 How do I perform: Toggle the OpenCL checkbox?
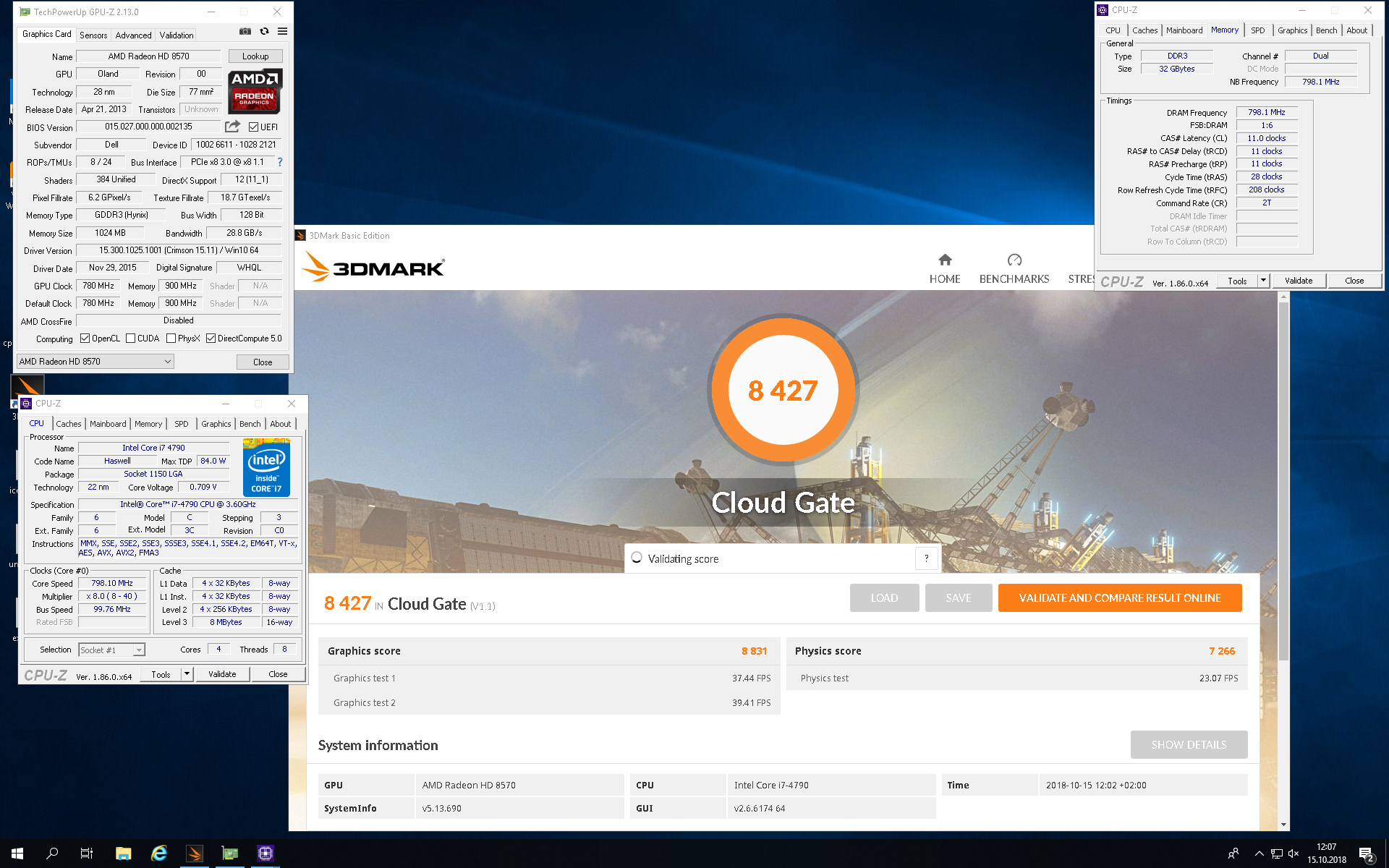[85, 339]
